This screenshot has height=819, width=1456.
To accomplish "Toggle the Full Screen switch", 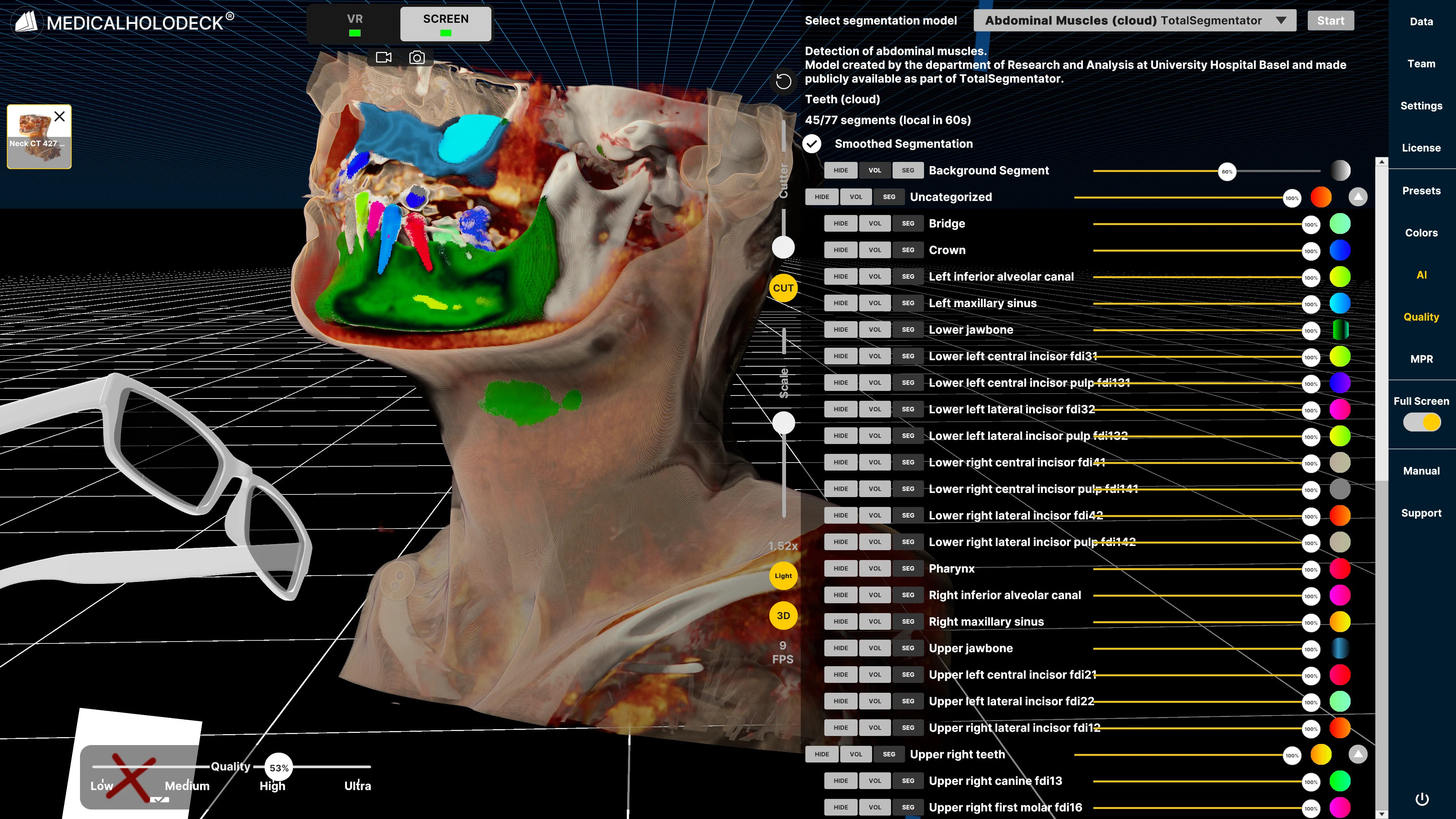I will pyautogui.click(x=1421, y=422).
